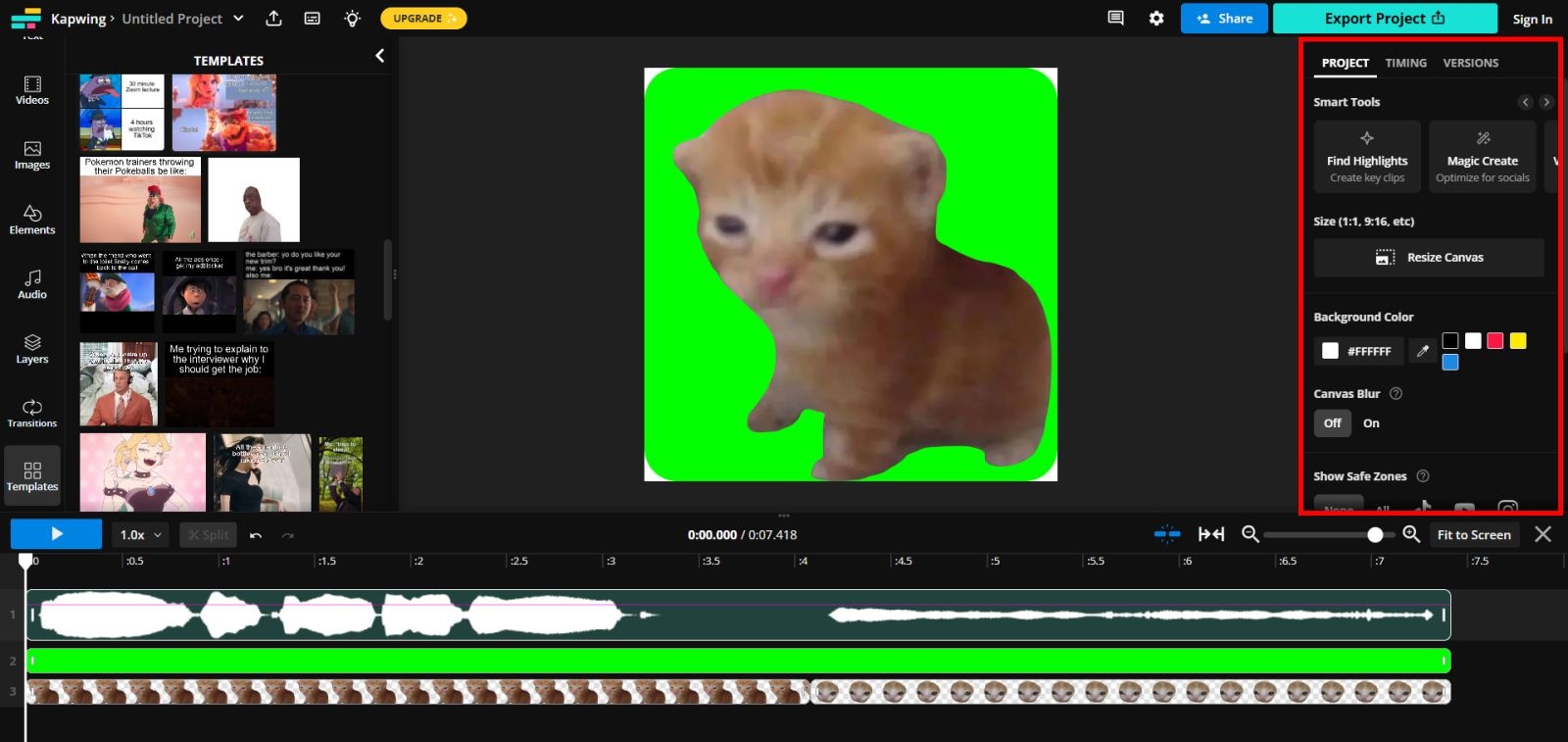Select the Pokemon trainers template thumbnail
1568x742 pixels.
point(140,200)
